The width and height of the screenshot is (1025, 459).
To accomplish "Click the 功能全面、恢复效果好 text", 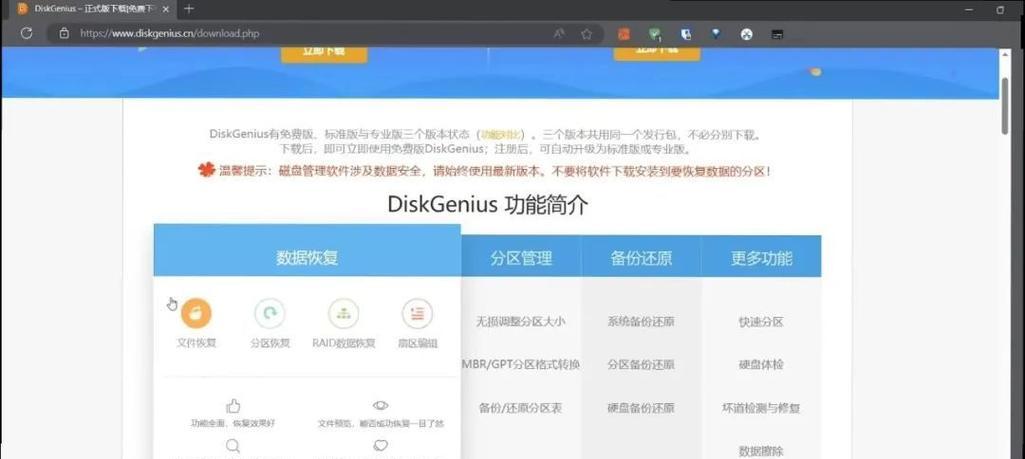I will coord(233,424).
